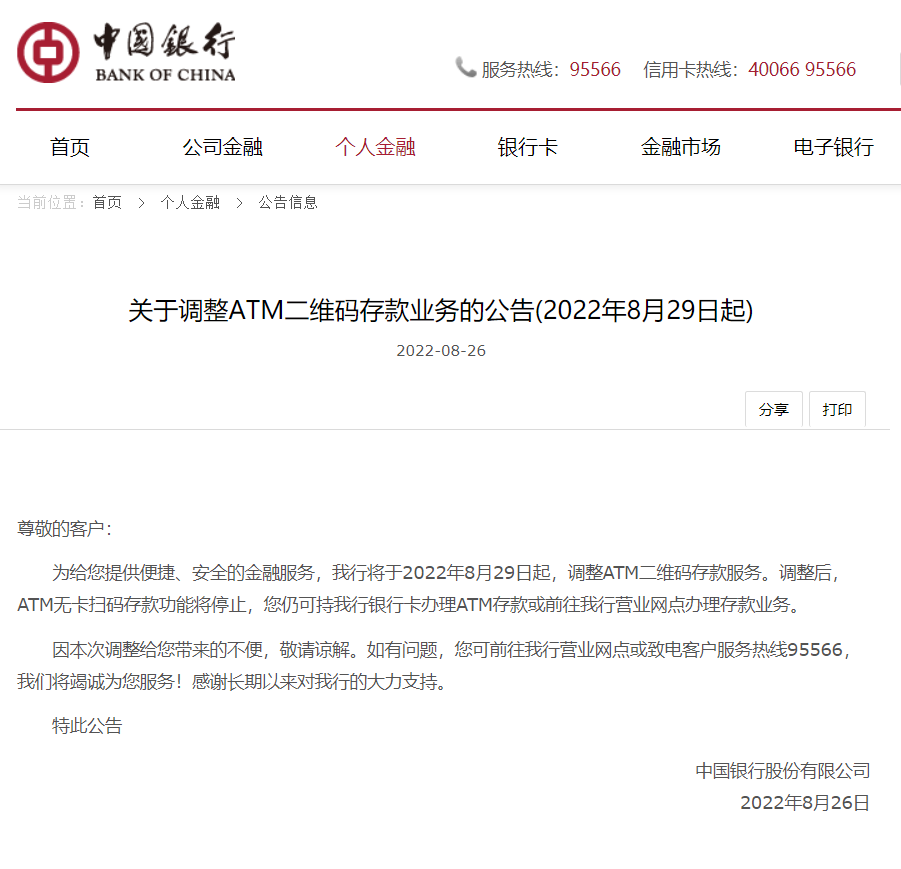Click the 特此公告 closing line

point(87,726)
